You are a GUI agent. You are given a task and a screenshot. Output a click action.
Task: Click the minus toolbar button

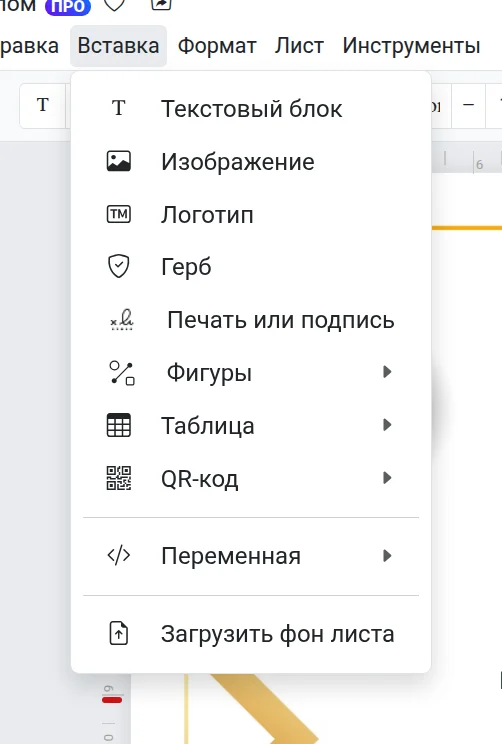coord(468,105)
